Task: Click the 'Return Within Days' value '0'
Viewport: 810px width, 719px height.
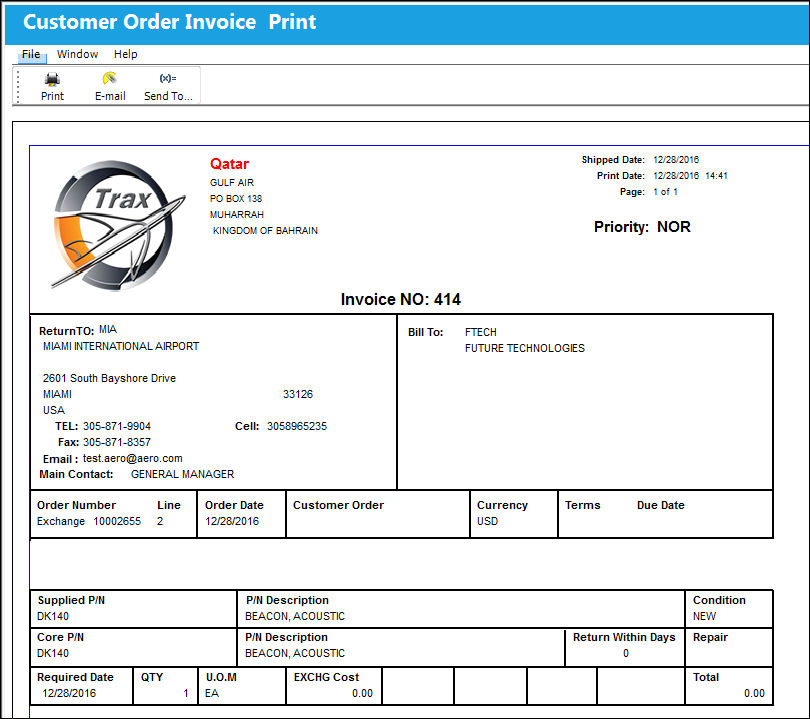Action: [626, 653]
